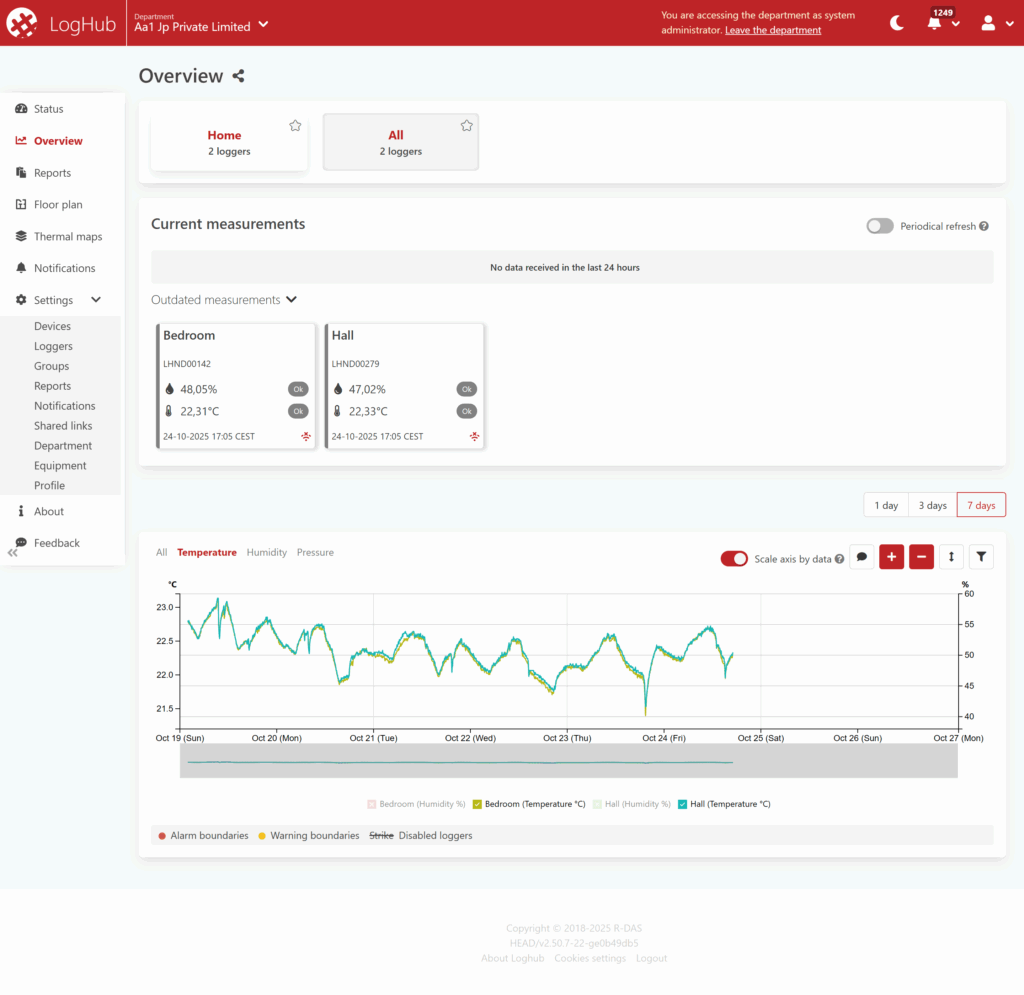
Task: Zoom in chart with plus button
Action: pyautogui.click(x=891, y=557)
